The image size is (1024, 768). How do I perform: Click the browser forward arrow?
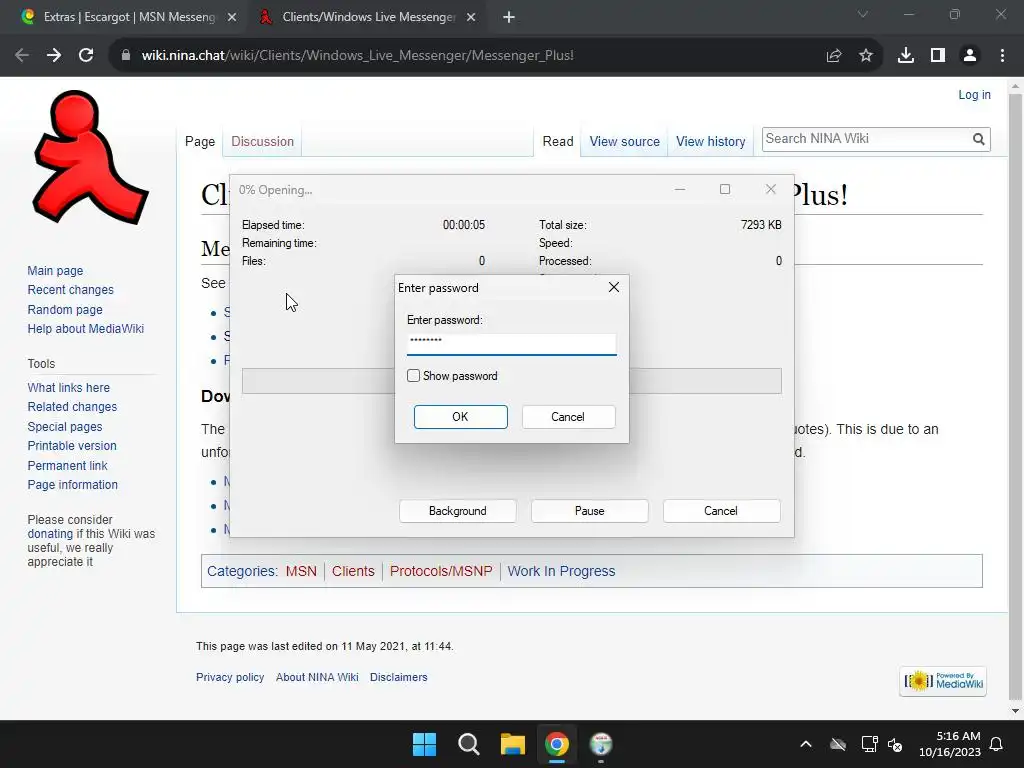[54, 56]
